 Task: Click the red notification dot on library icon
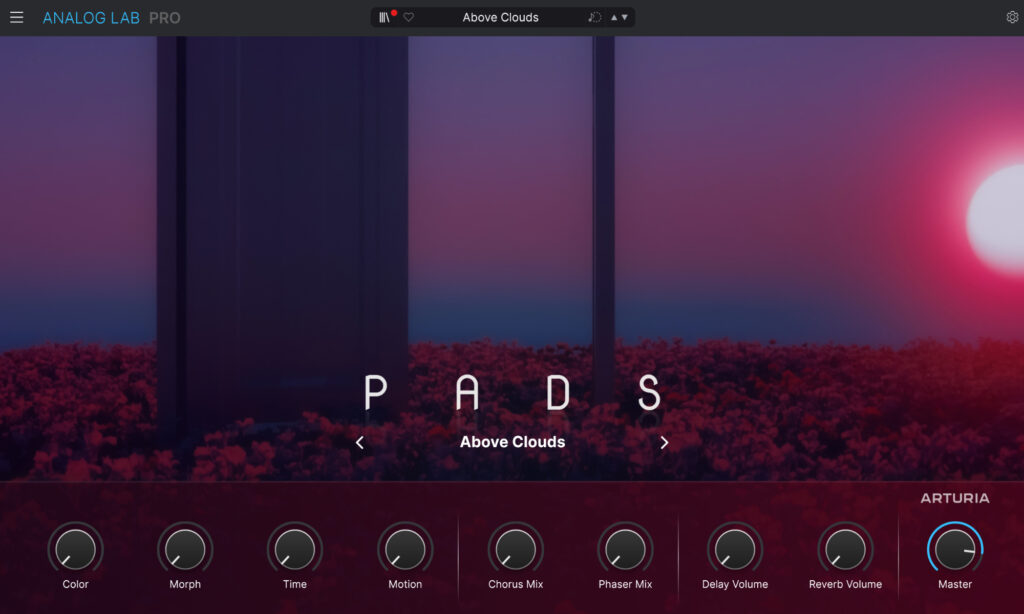pyautogui.click(x=394, y=12)
